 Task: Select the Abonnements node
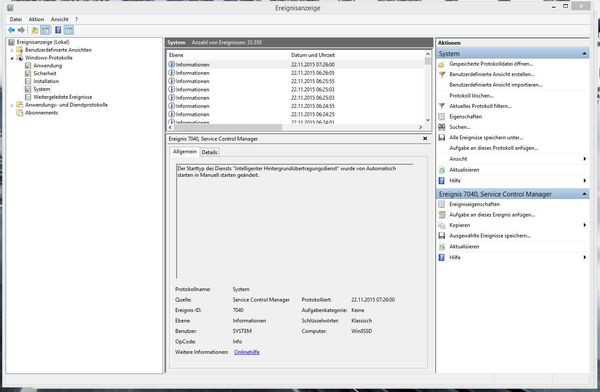click(x=41, y=113)
